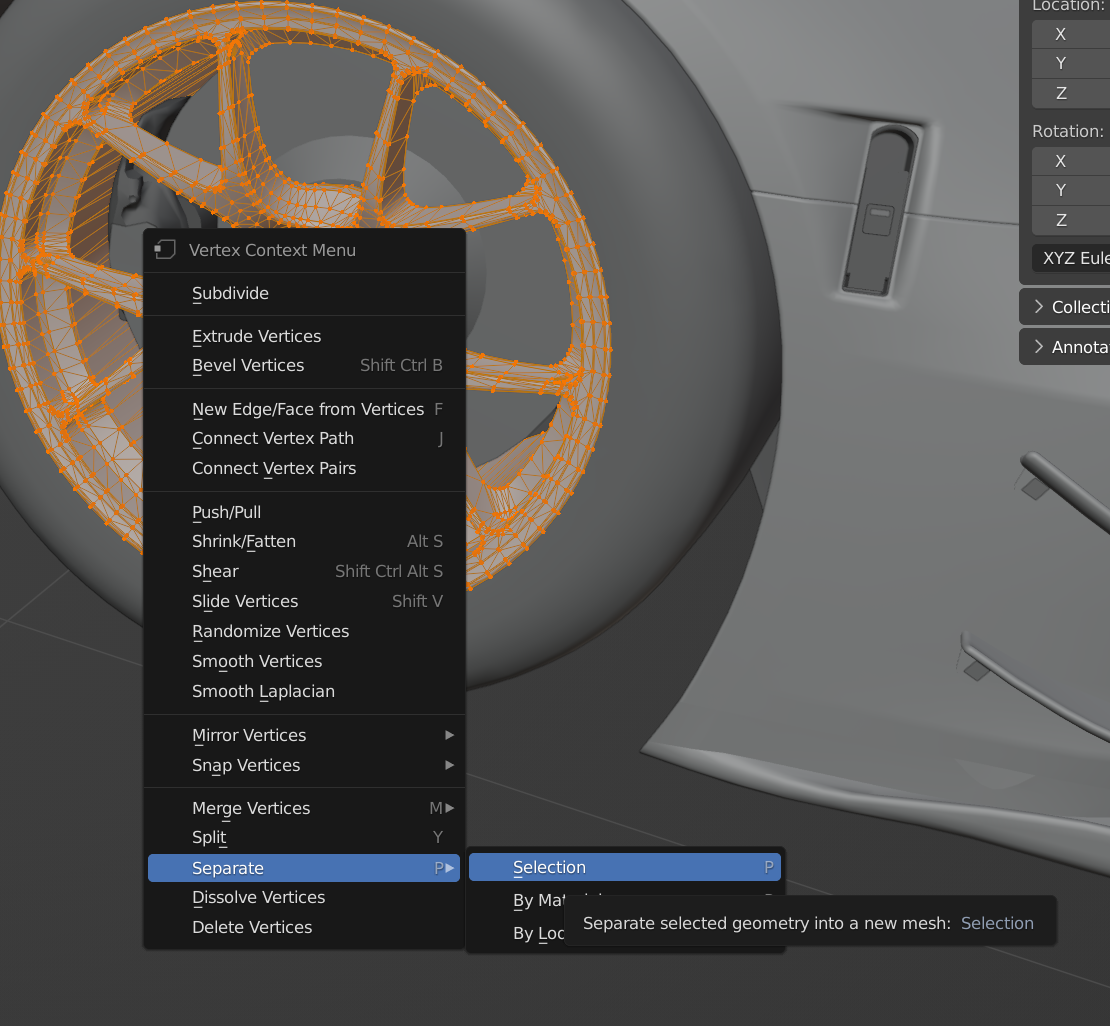Image resolution: width=1110 pixels, height=1026 pixels.
Task: Apply Smooth Laplacian from the menu
Action: tap(263, 691)
